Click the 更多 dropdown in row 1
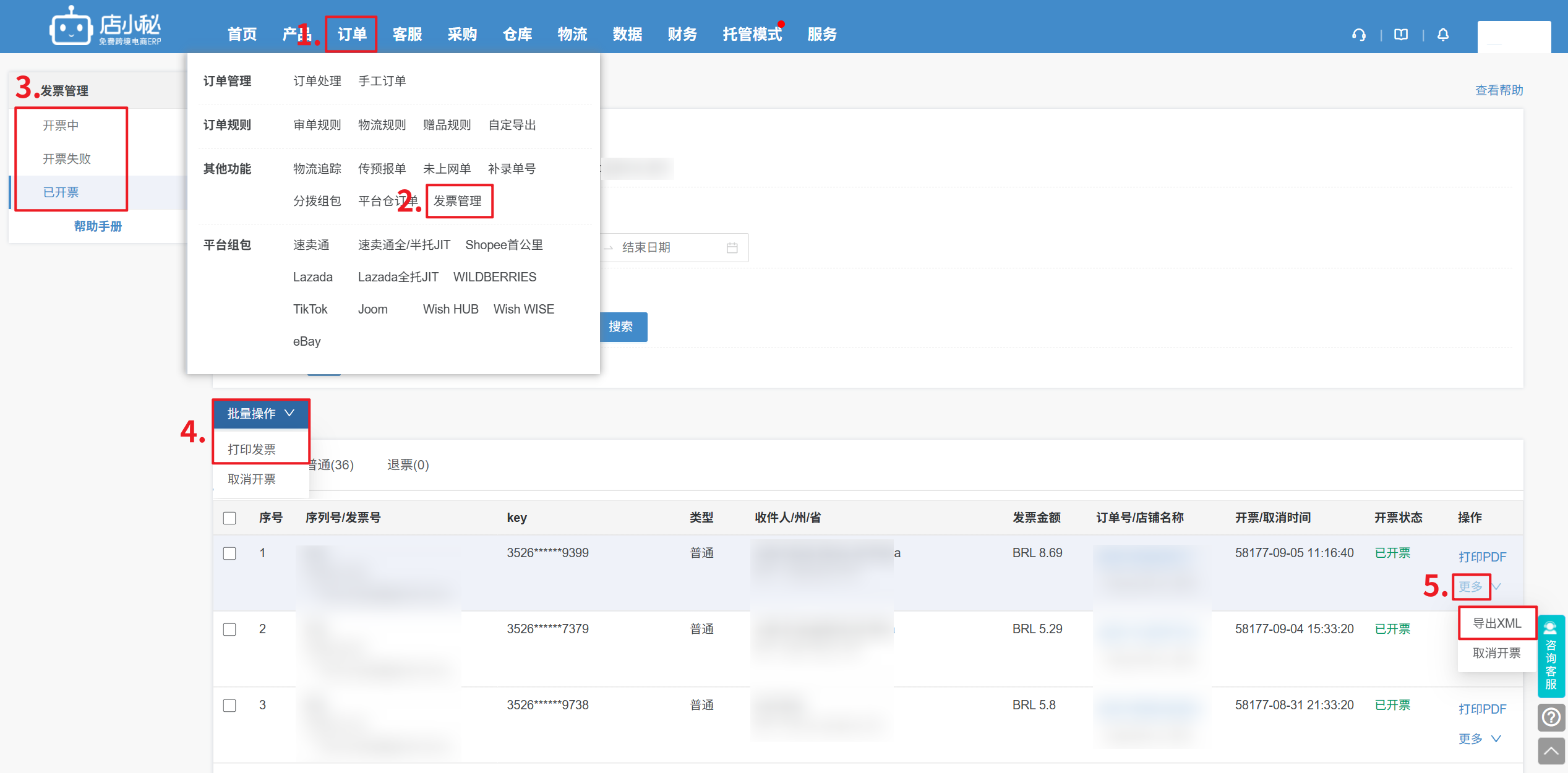 [1472, 587]
